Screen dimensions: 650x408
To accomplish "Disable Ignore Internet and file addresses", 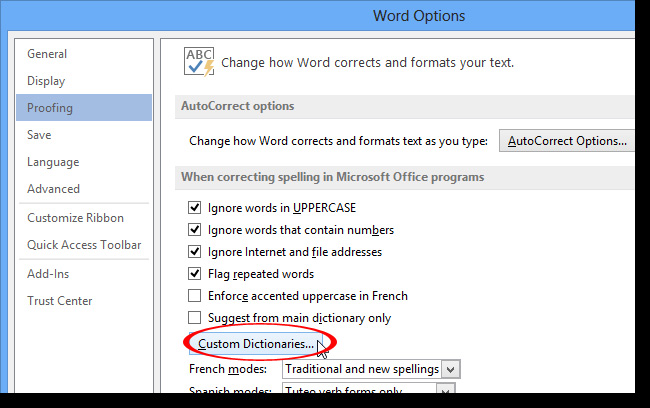I will pos(195,252).
